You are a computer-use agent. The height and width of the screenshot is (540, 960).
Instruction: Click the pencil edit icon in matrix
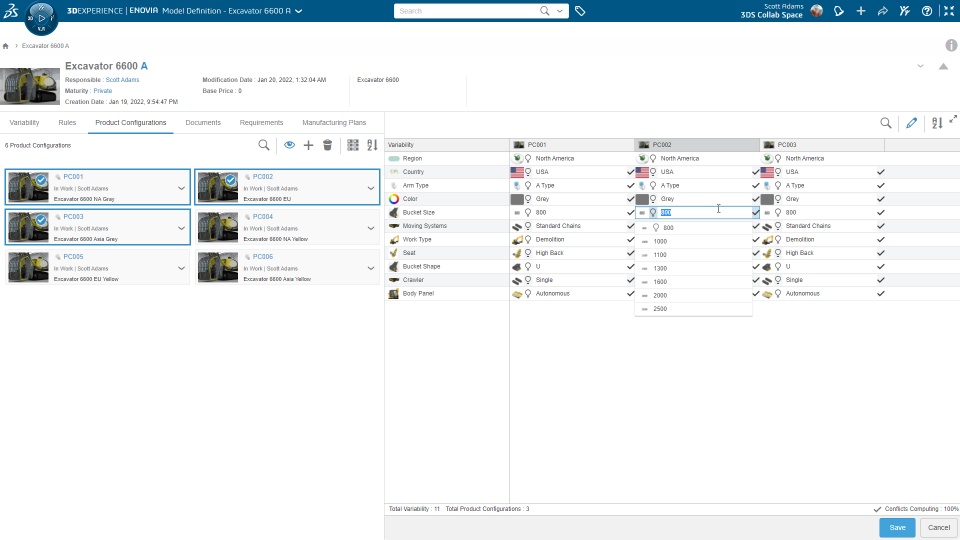912,123
